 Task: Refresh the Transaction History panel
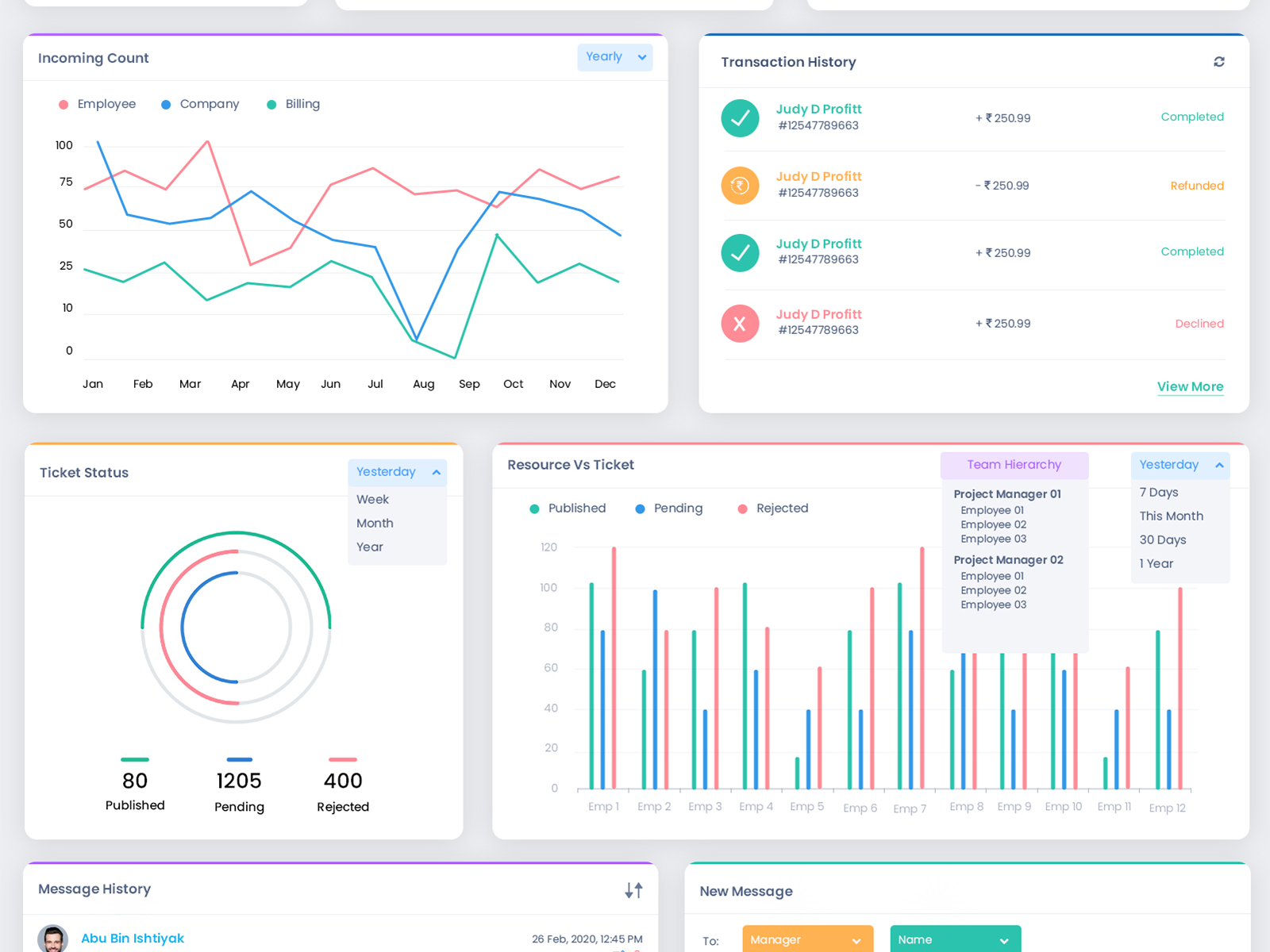point(1219,62)
